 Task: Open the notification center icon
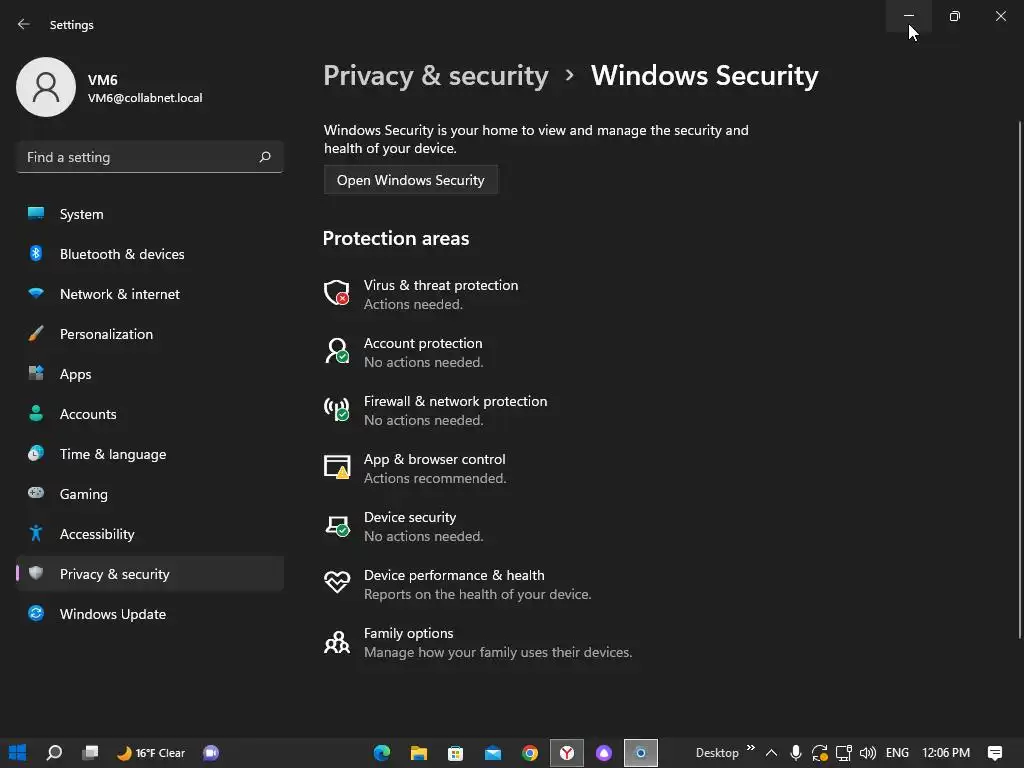995,753
